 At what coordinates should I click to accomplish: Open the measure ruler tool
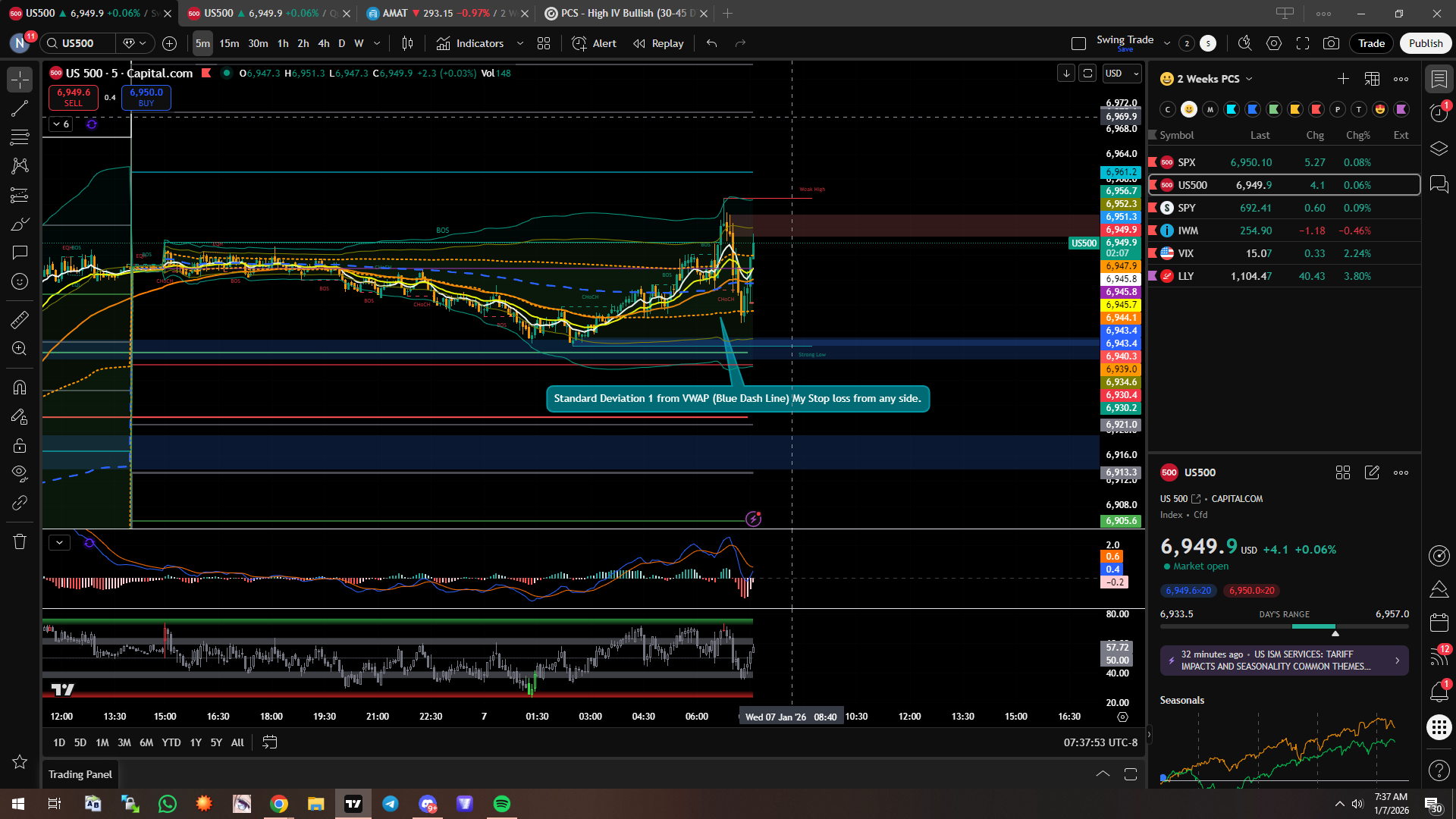(20, 320)
